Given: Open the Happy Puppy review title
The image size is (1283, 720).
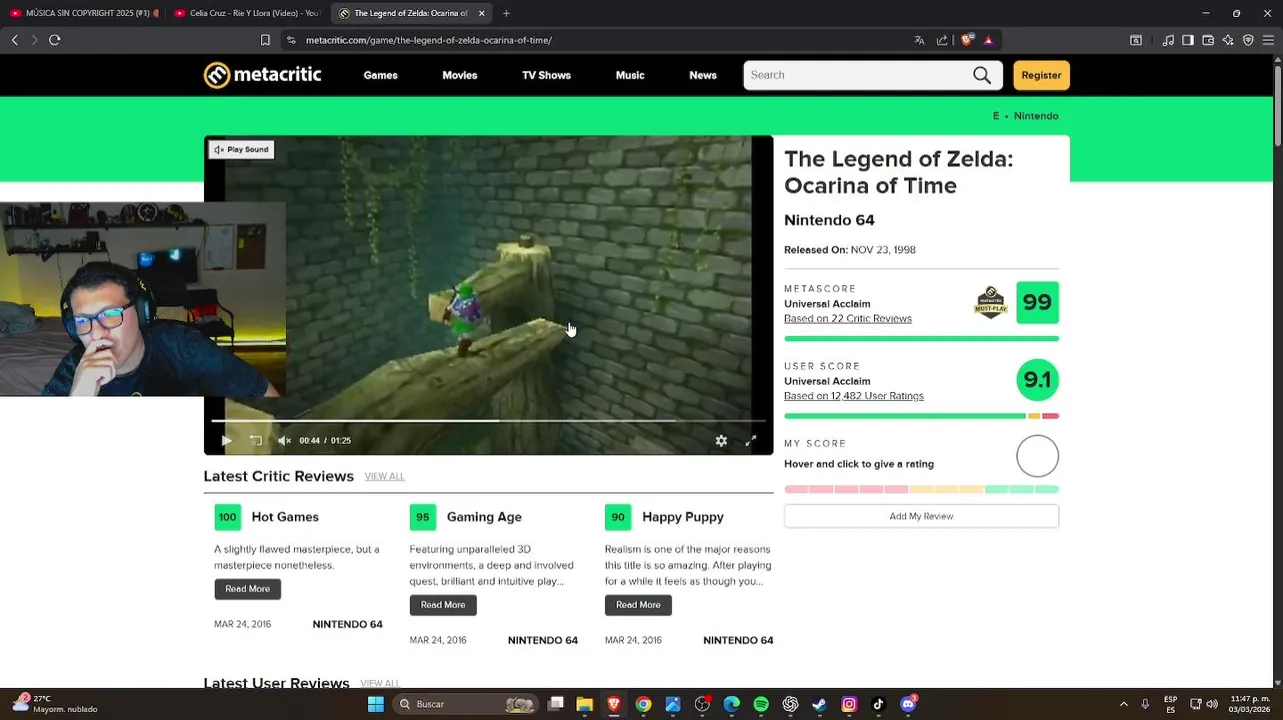Looking at the screenshot, I should pos(683,517).
